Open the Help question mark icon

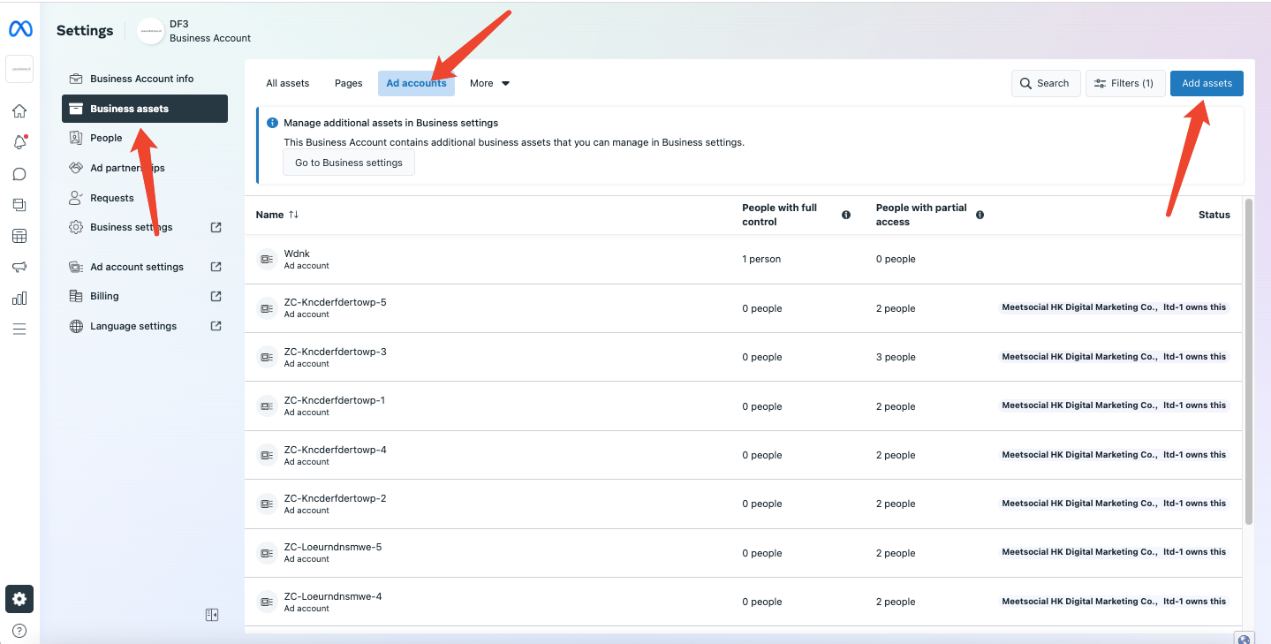19,630
